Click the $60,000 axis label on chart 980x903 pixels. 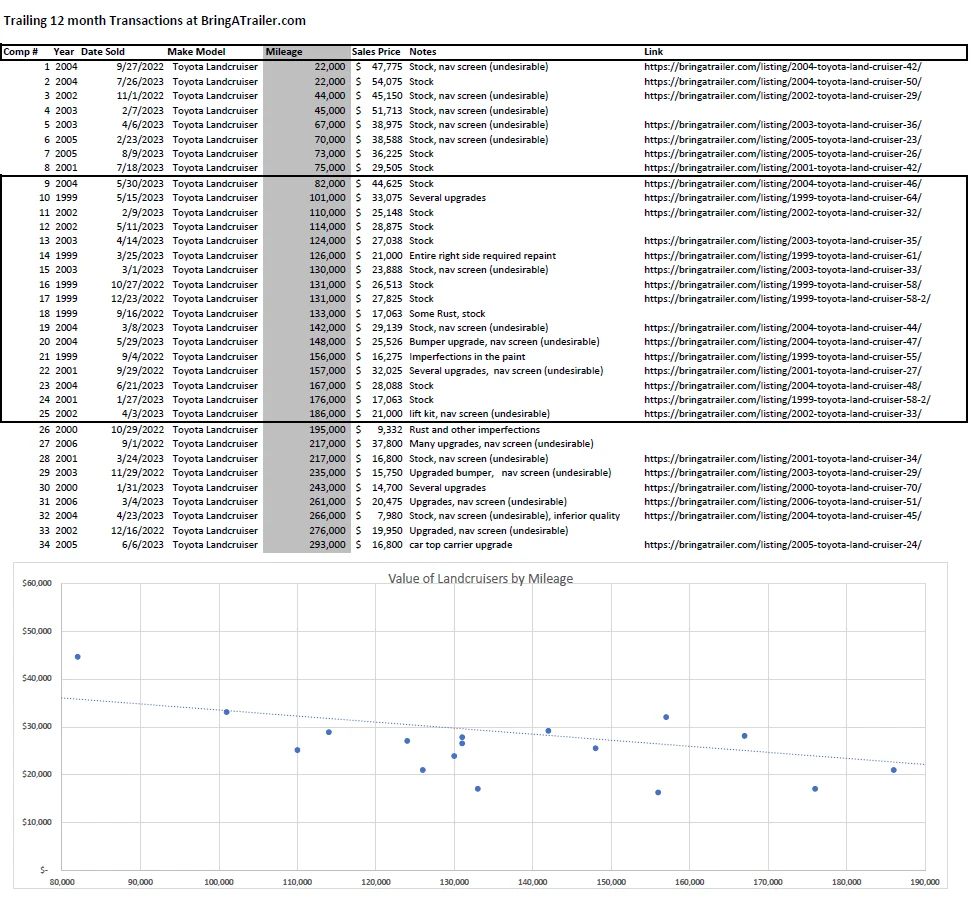click(x=36, y=582)
